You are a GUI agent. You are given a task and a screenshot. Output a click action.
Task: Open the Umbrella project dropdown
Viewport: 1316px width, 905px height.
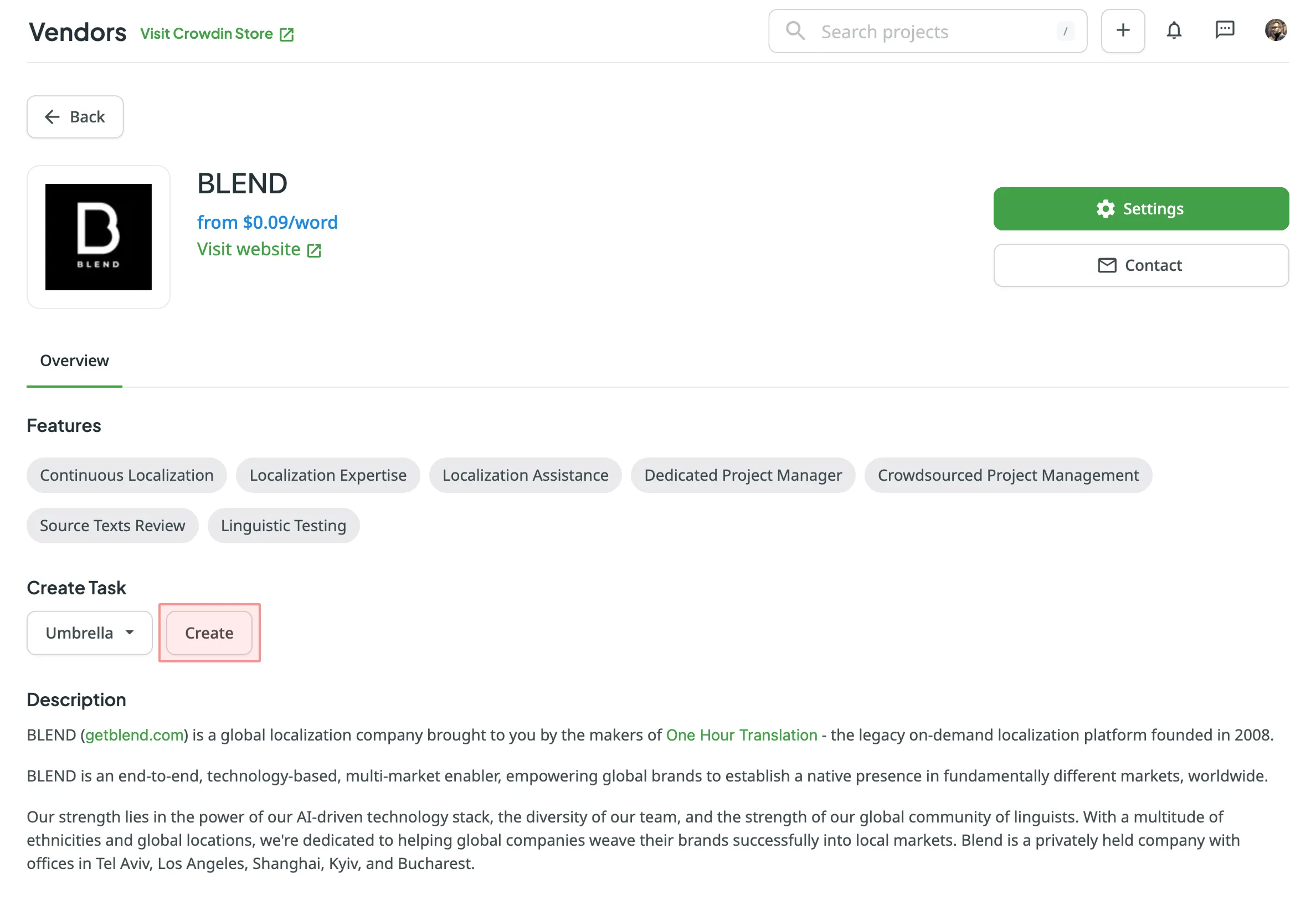[x=90, y=633]
